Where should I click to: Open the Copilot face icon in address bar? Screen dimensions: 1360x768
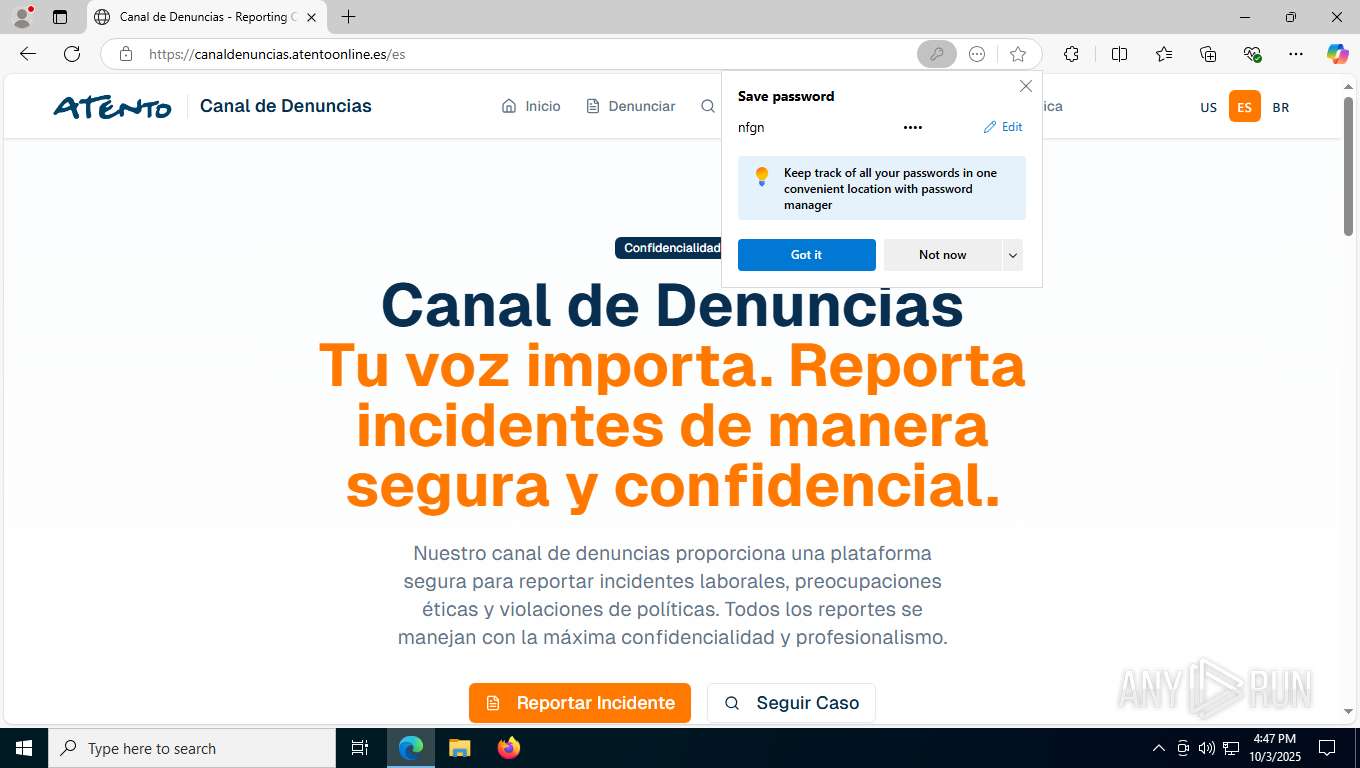[x=977, y=54]
